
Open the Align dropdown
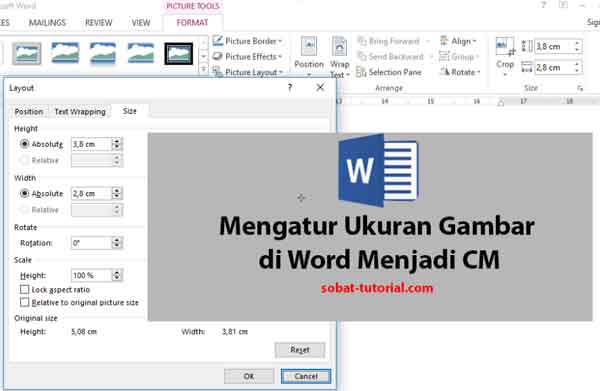458,41
